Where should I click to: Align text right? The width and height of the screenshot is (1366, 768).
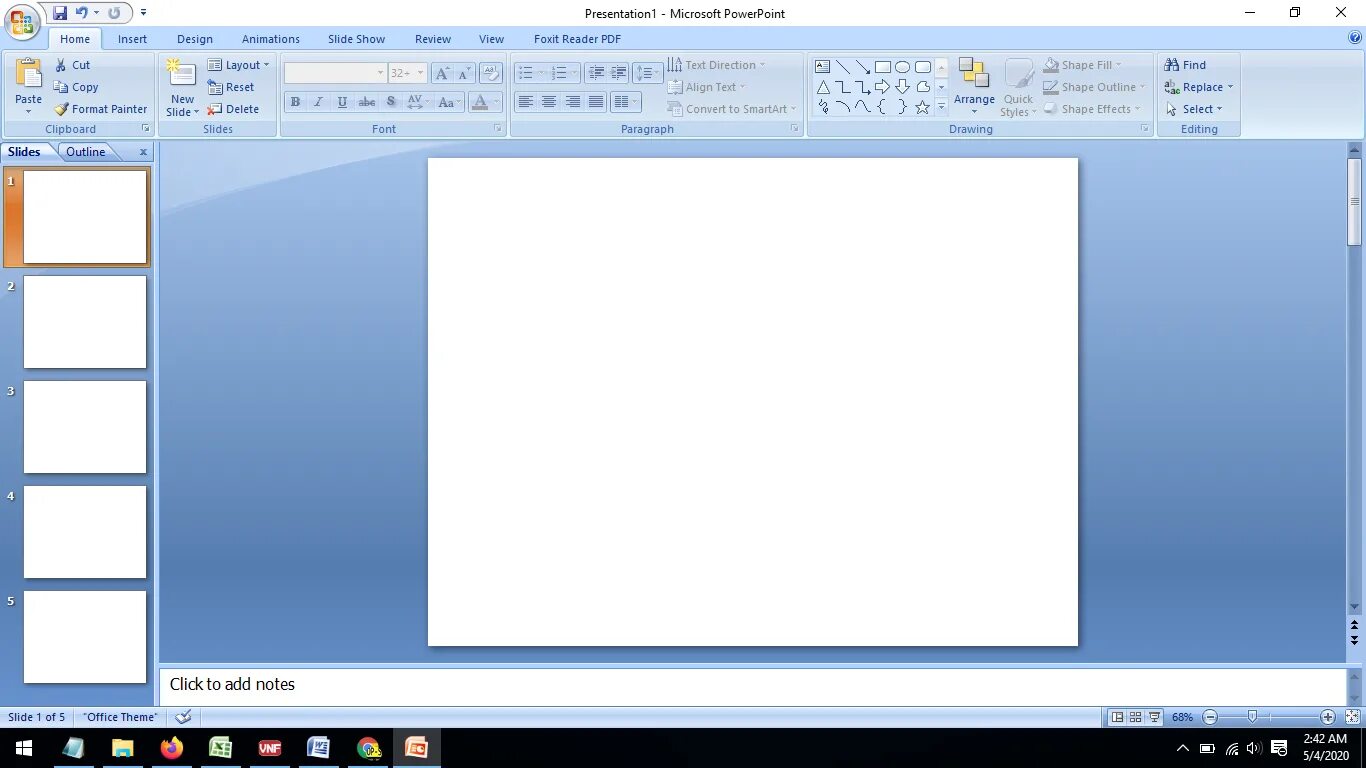pos(573,102)
